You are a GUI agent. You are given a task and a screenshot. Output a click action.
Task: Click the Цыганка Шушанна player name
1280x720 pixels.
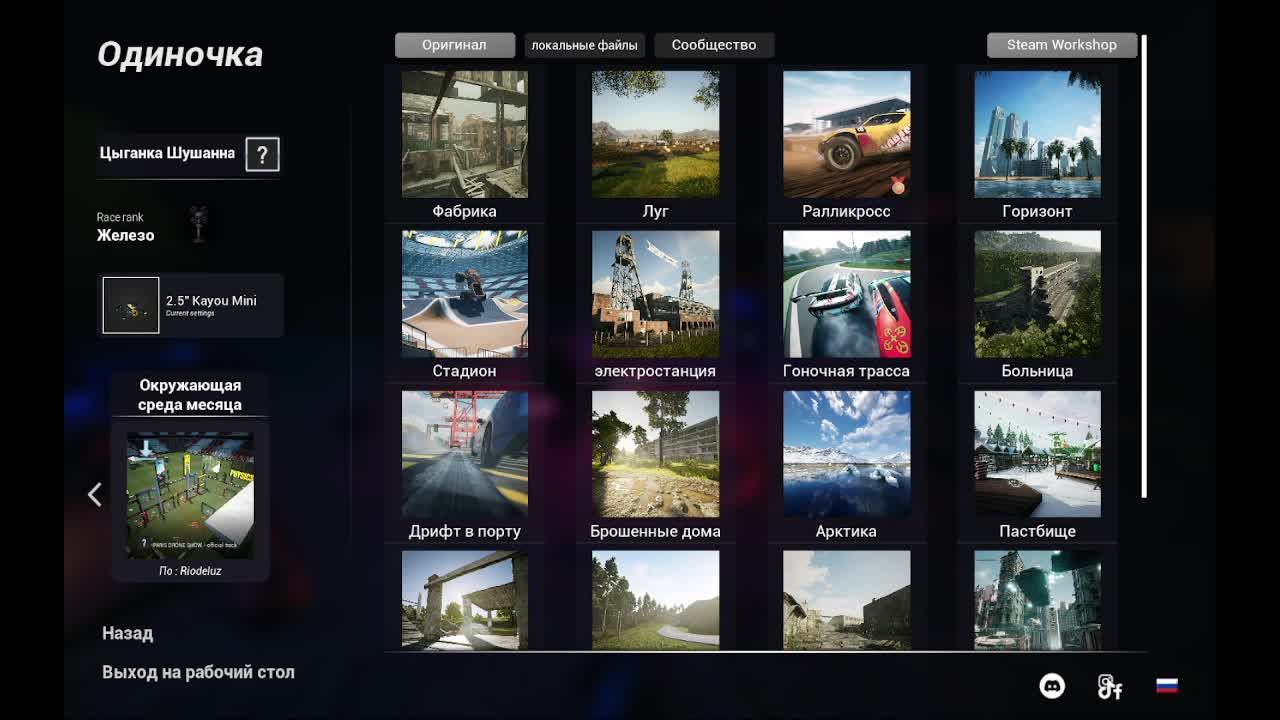click(x=167, y=153)
